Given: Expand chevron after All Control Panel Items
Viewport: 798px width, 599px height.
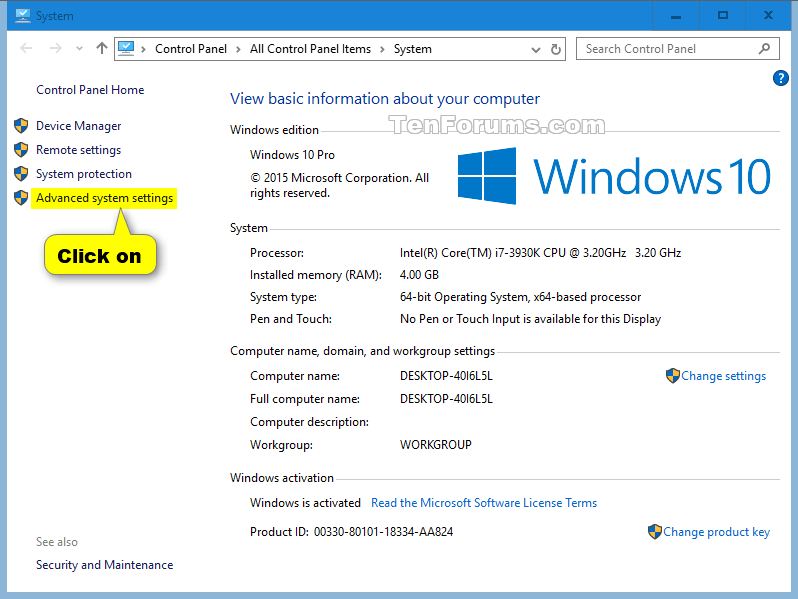Looking at the screenshot, I should click(x=382, y=49).
